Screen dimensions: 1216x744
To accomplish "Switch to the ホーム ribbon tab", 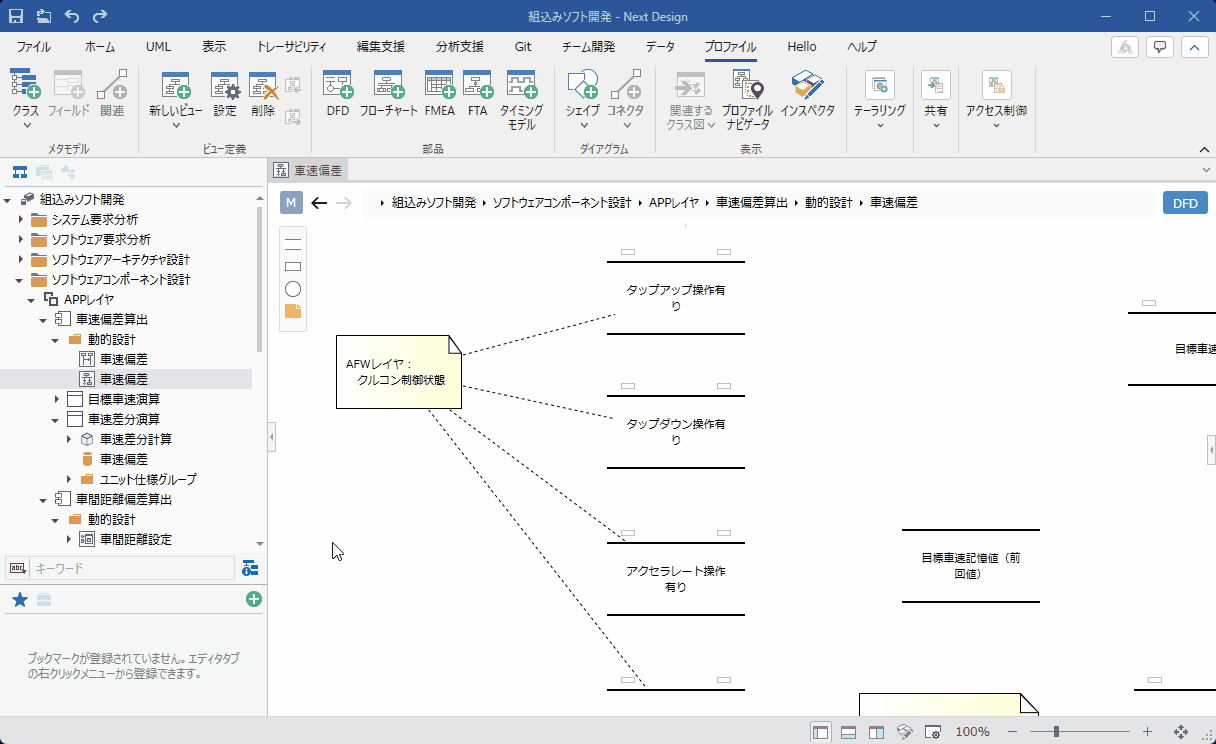I will 100,47.
